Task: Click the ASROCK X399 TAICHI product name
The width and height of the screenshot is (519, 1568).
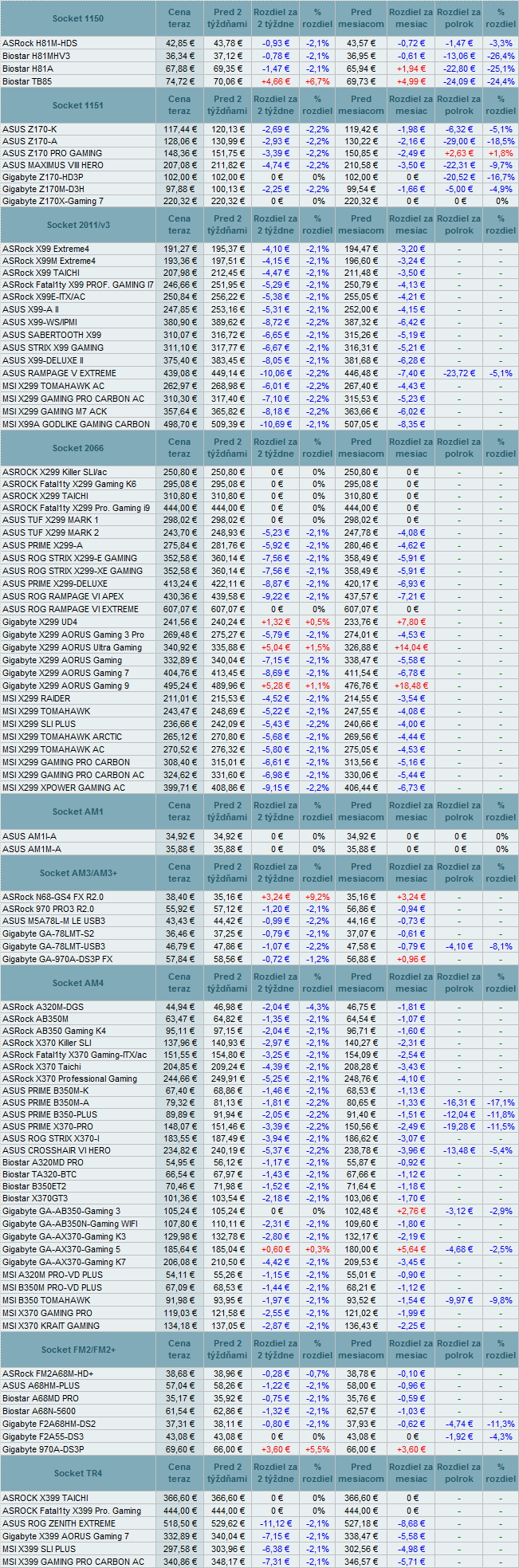Action: click(45, 1498)
